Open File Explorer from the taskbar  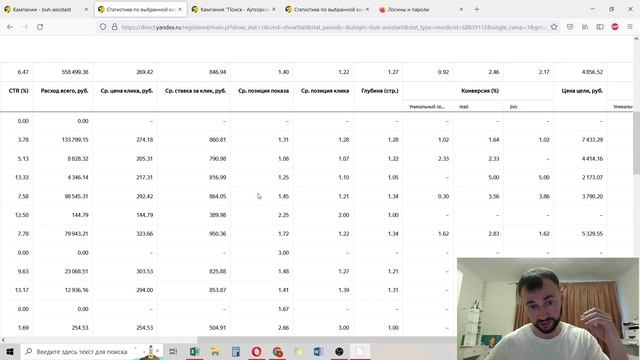coord(215,351)
